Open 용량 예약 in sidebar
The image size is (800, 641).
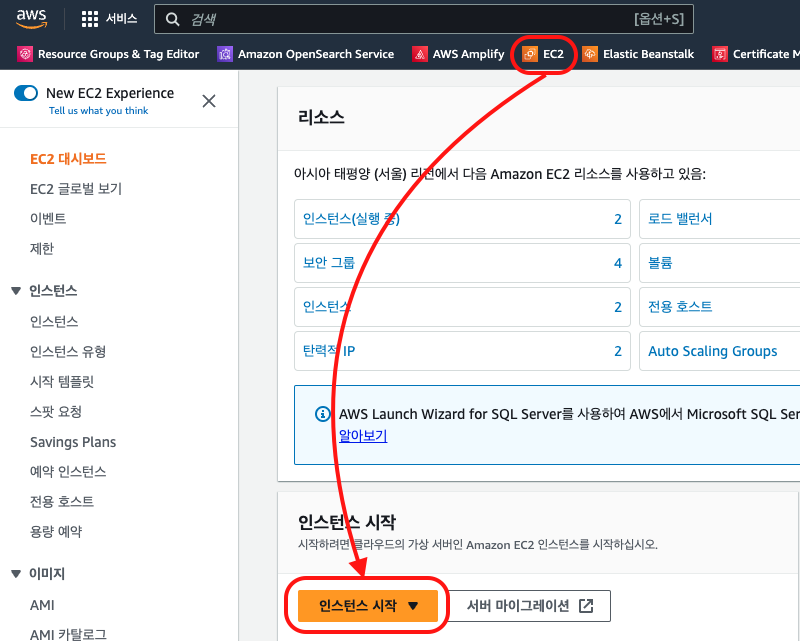coord(56,532)
